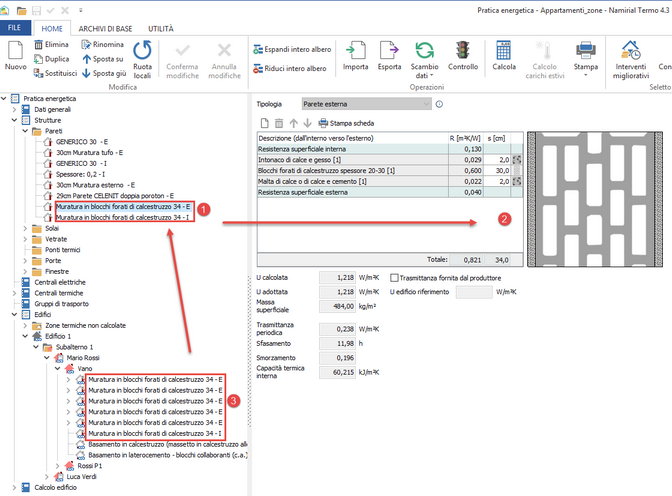Click the Esporta icon

click(389, 50)
